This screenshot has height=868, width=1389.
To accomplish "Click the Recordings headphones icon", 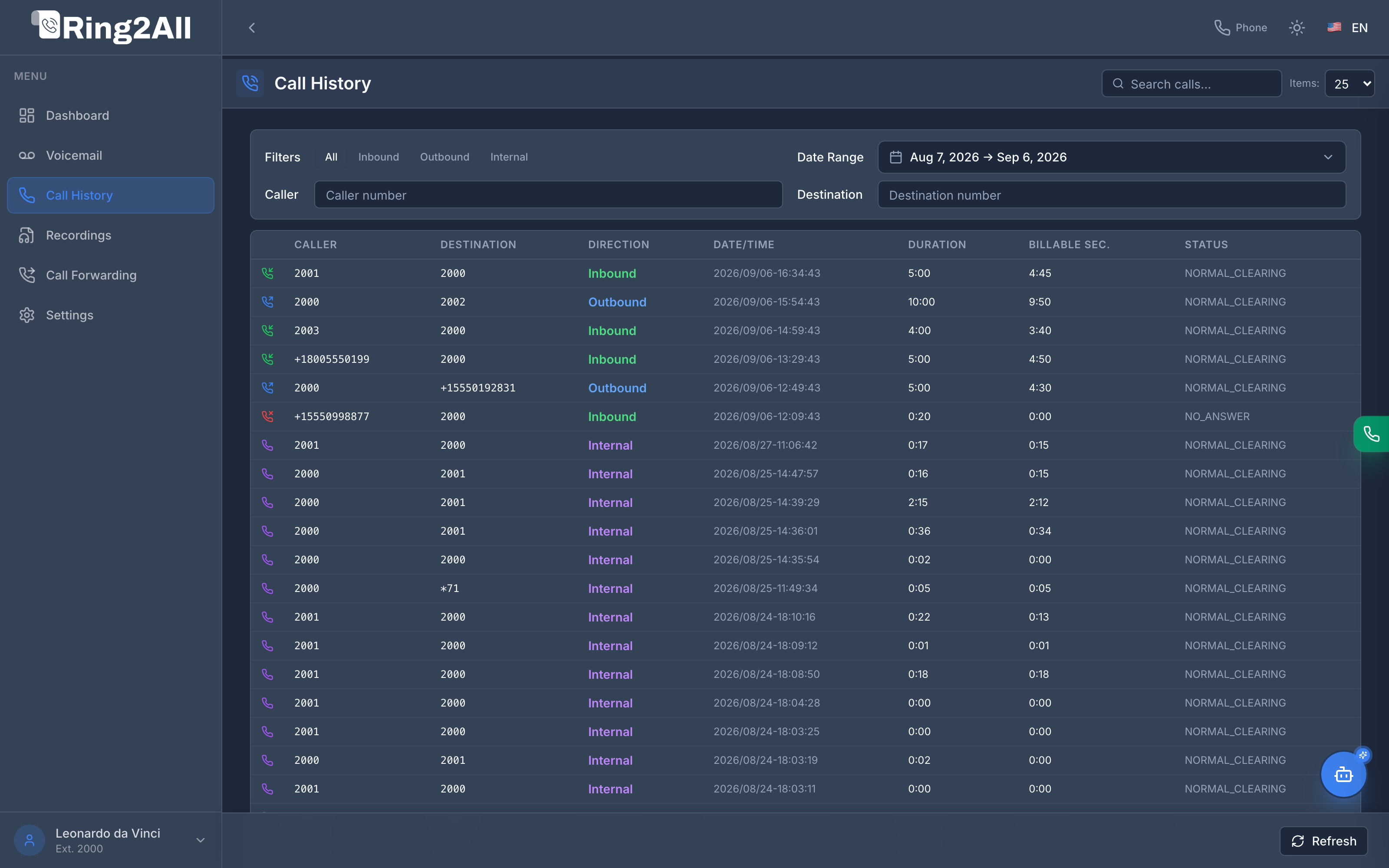I will point(27,235).
